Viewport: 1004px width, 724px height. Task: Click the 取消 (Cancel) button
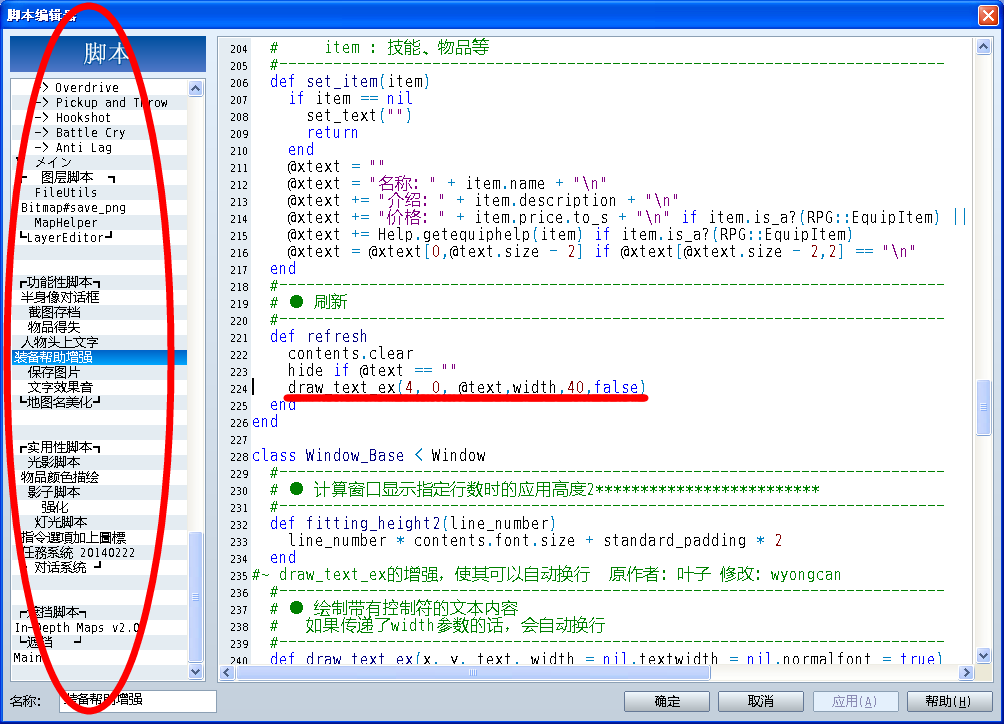click(761, 702)
